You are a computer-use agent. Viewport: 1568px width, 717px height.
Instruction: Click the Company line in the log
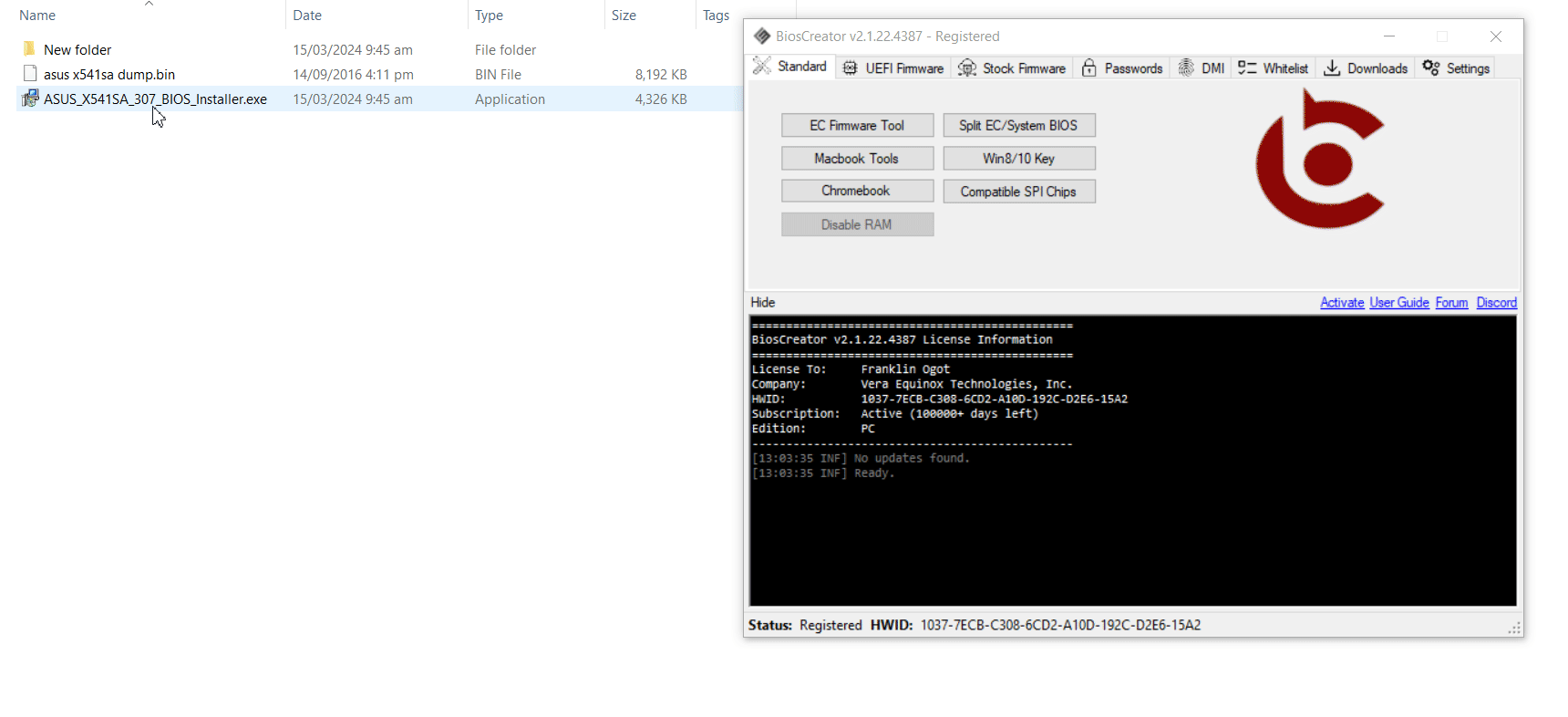click(x=912, y=384)
